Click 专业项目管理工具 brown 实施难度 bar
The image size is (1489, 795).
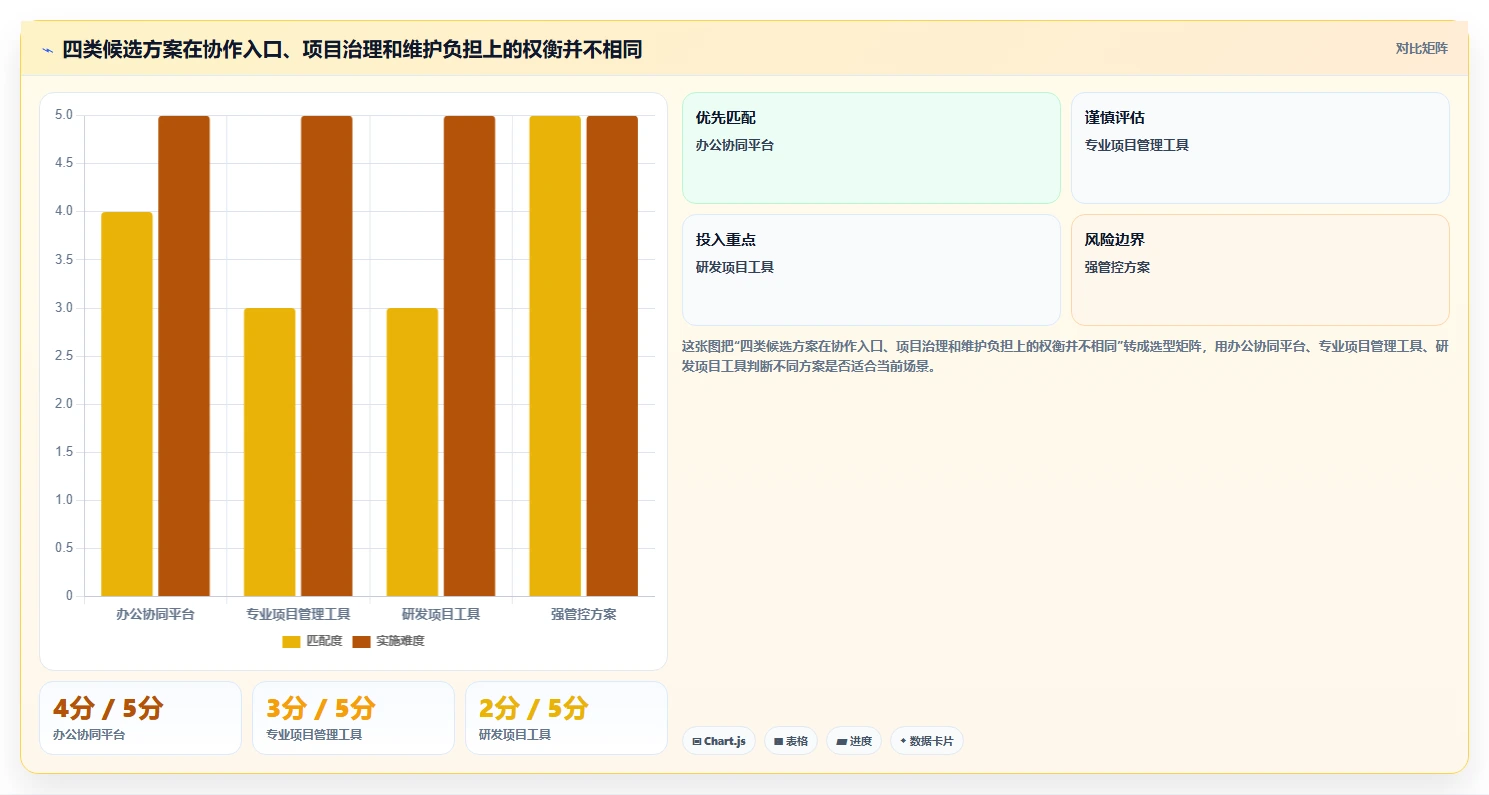pyautogui.click(x=327, y=356)
